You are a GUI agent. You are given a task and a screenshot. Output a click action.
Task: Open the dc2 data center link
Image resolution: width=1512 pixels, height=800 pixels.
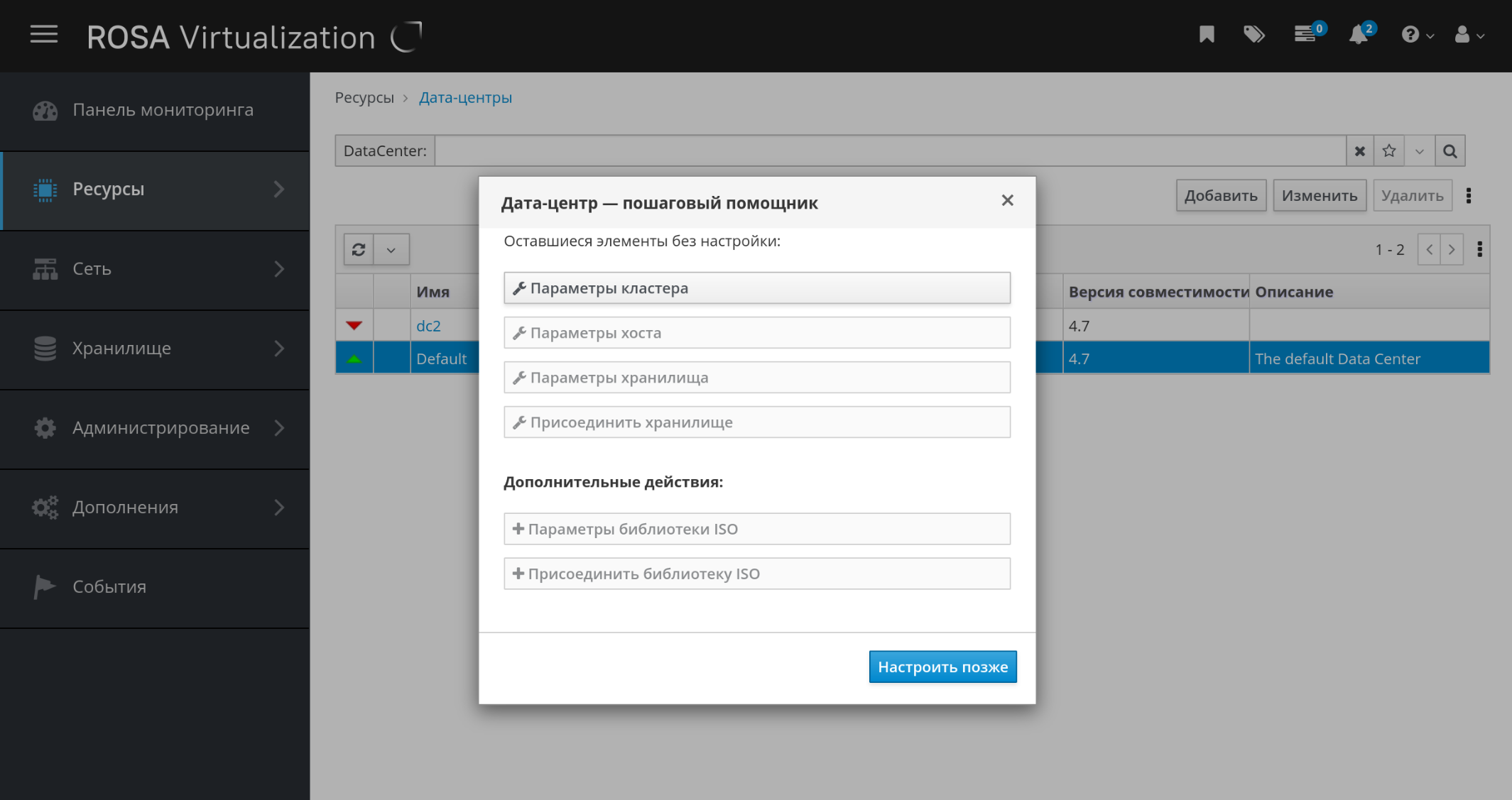point(428,327)
